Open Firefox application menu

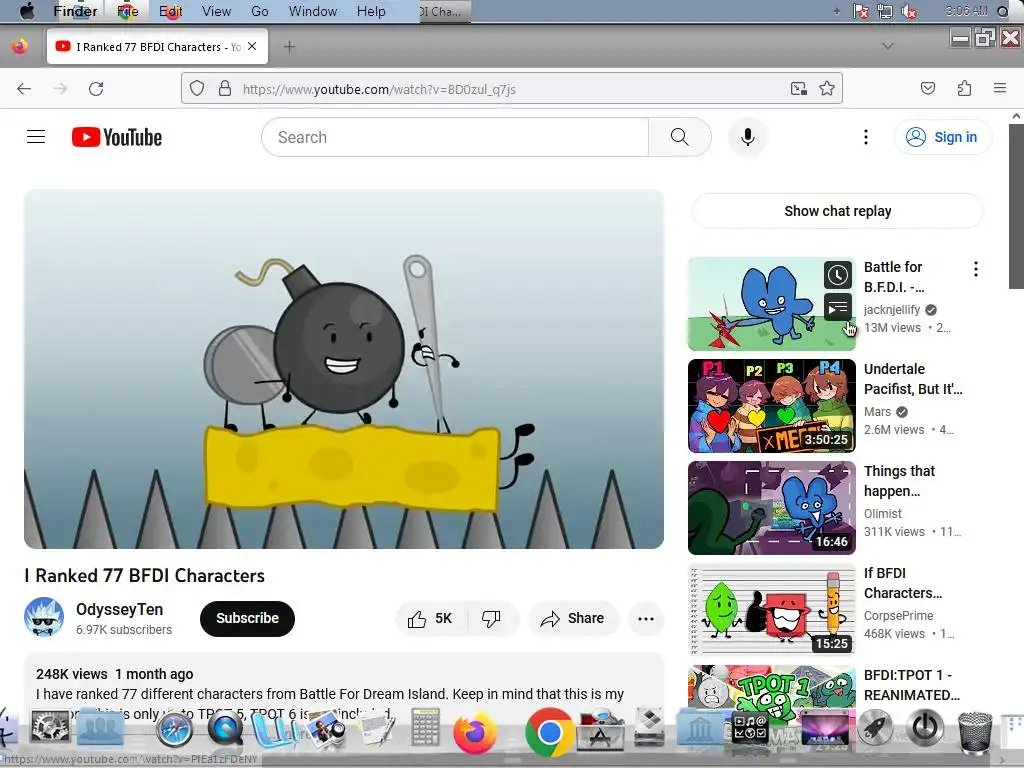1000,88
